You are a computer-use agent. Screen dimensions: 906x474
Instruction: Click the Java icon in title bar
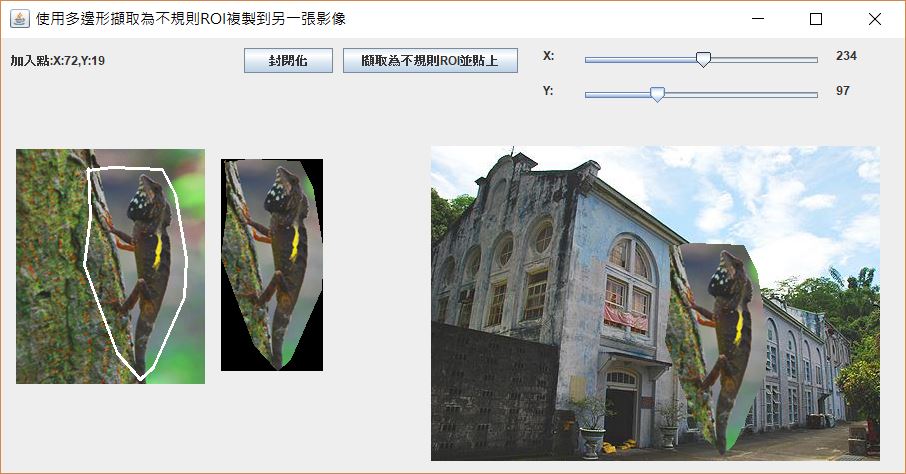click(20, 18)
